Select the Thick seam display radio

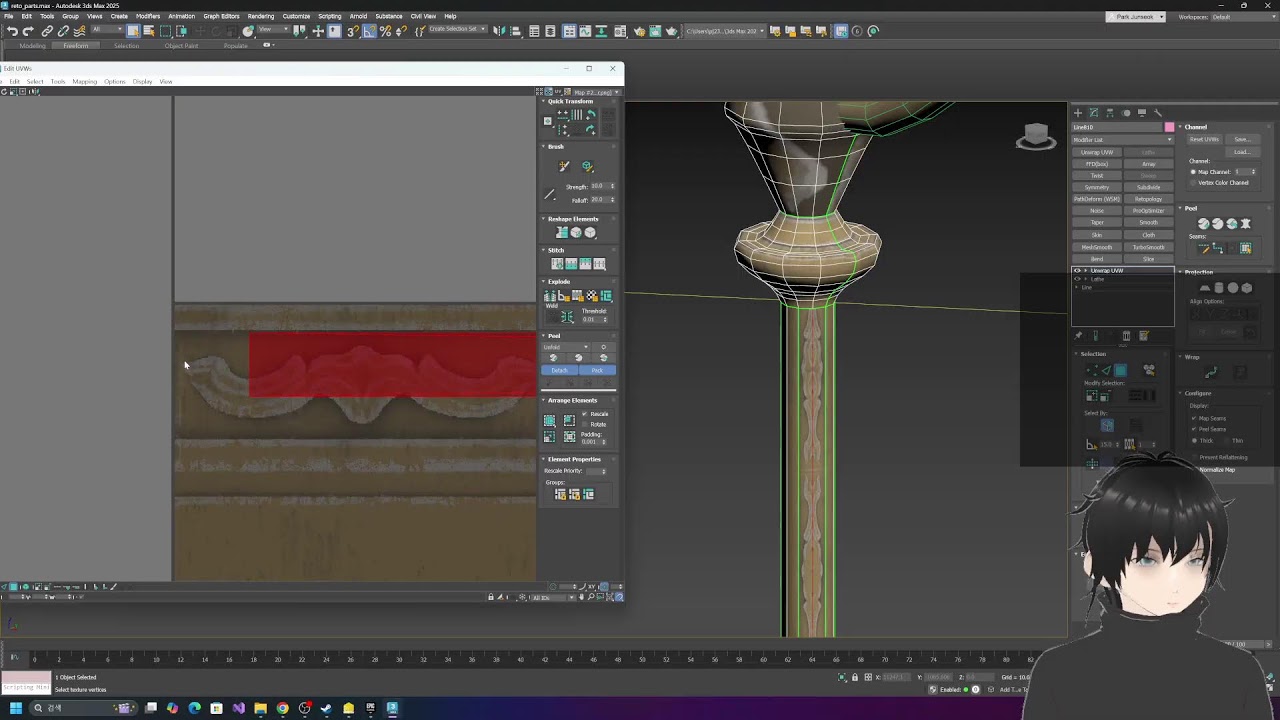[x=1193, y=440]
